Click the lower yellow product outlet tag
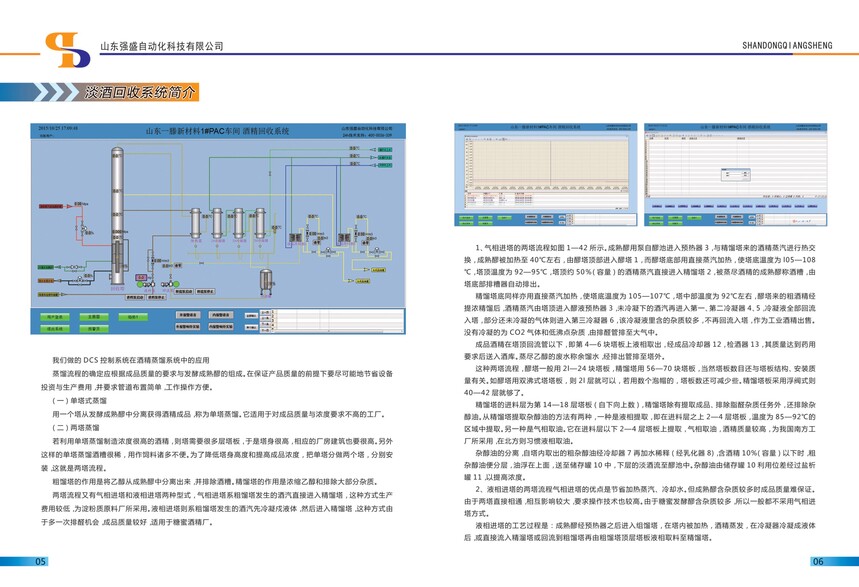859x587 pixels. coord(363,281)
